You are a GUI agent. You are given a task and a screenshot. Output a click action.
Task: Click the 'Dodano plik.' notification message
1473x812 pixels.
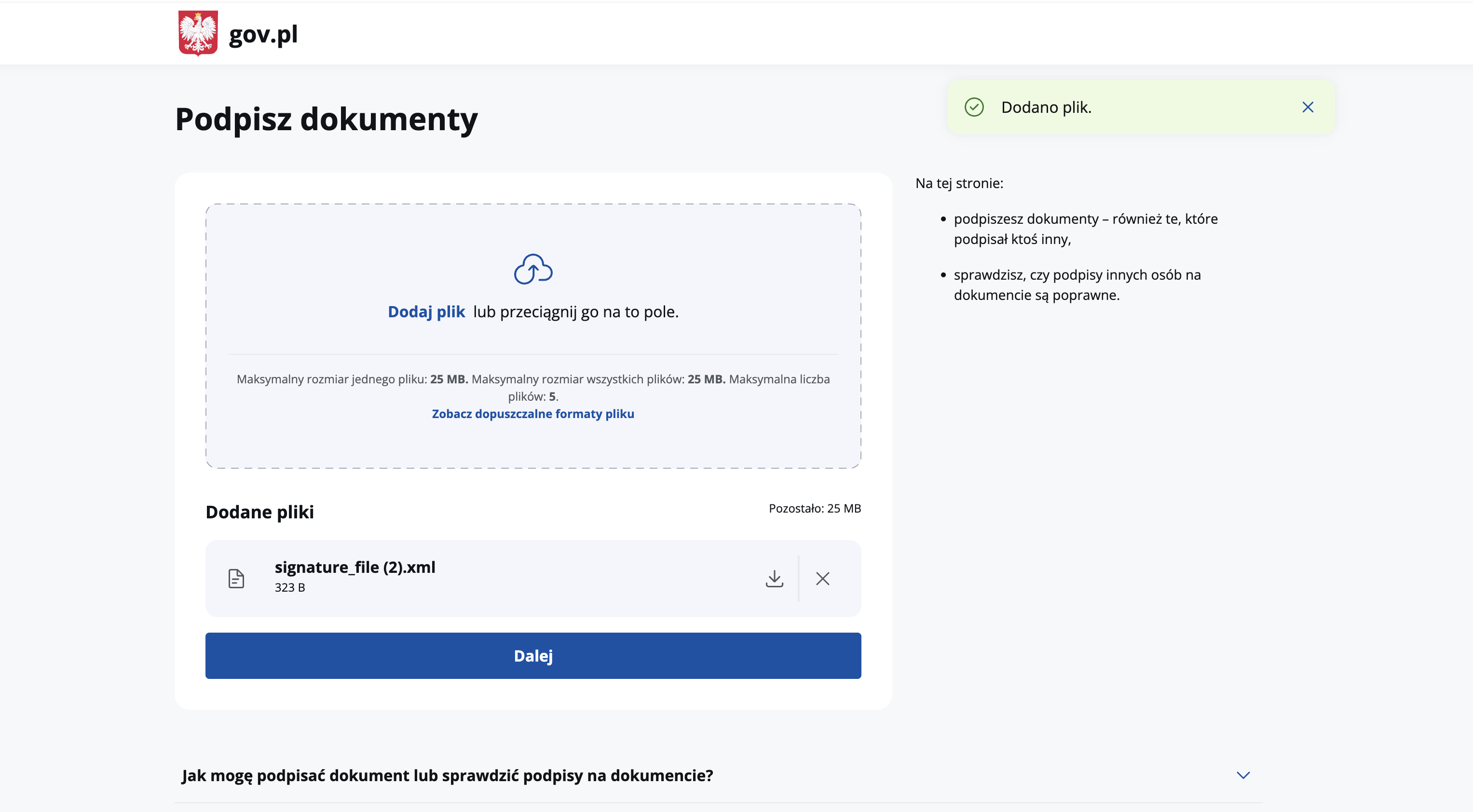(x=1046, y=108)
